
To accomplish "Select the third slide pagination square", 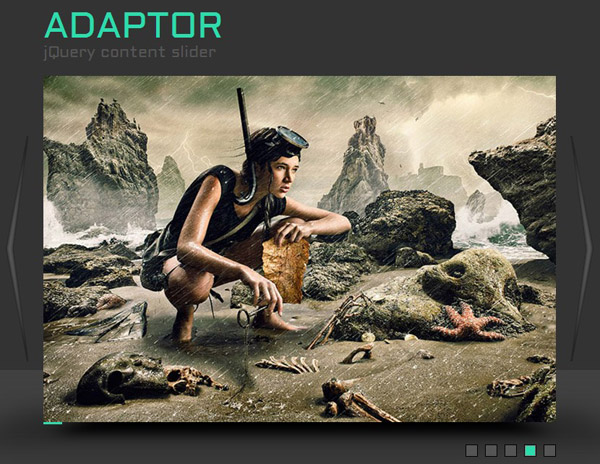I will (x=510, y=450).
